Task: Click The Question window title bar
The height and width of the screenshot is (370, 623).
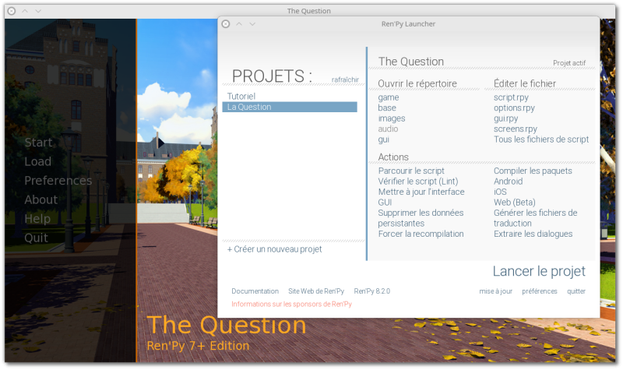Action: [309, 11]
